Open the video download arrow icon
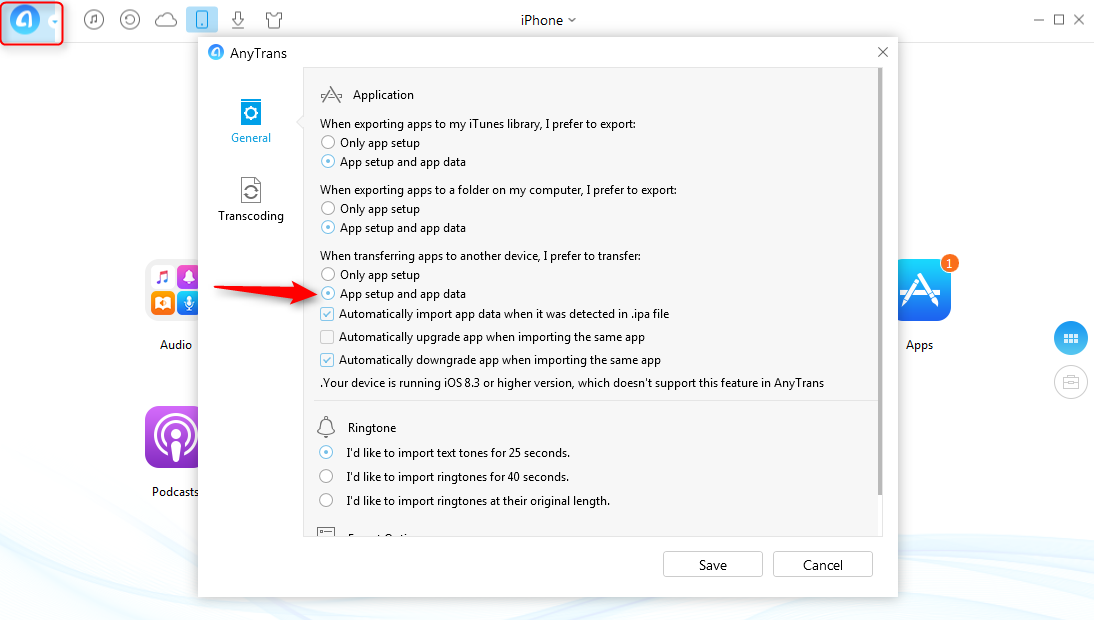1094x620 pixels. pyautogui.click(x=238, y=20)
